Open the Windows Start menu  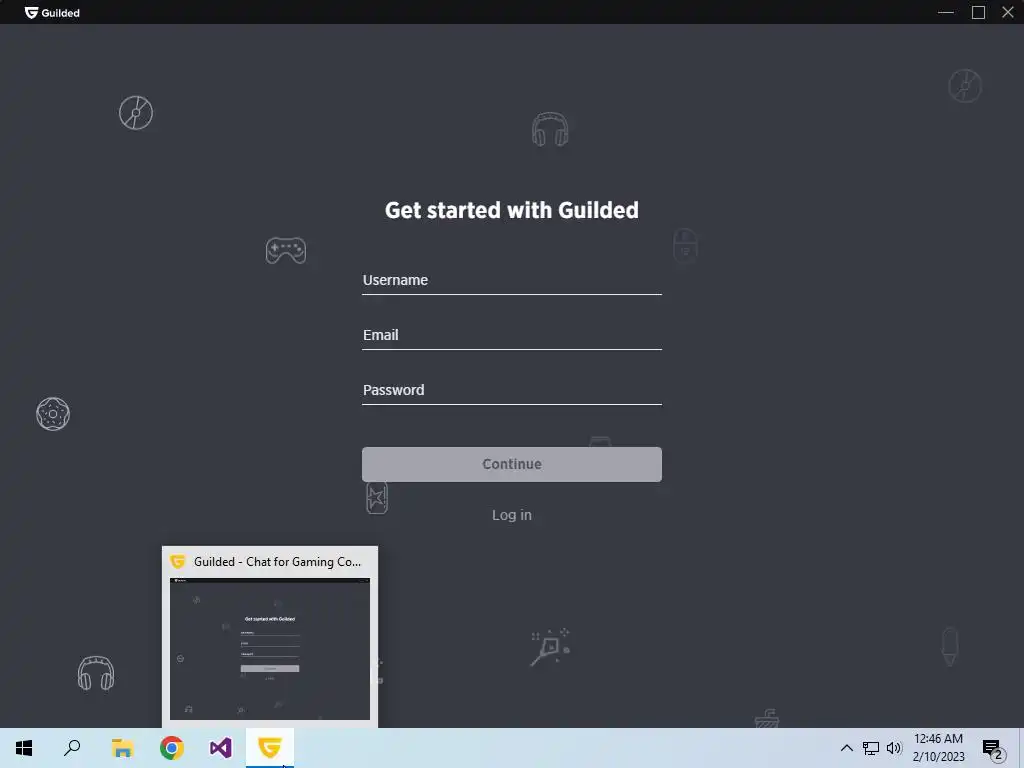point(24,748)
